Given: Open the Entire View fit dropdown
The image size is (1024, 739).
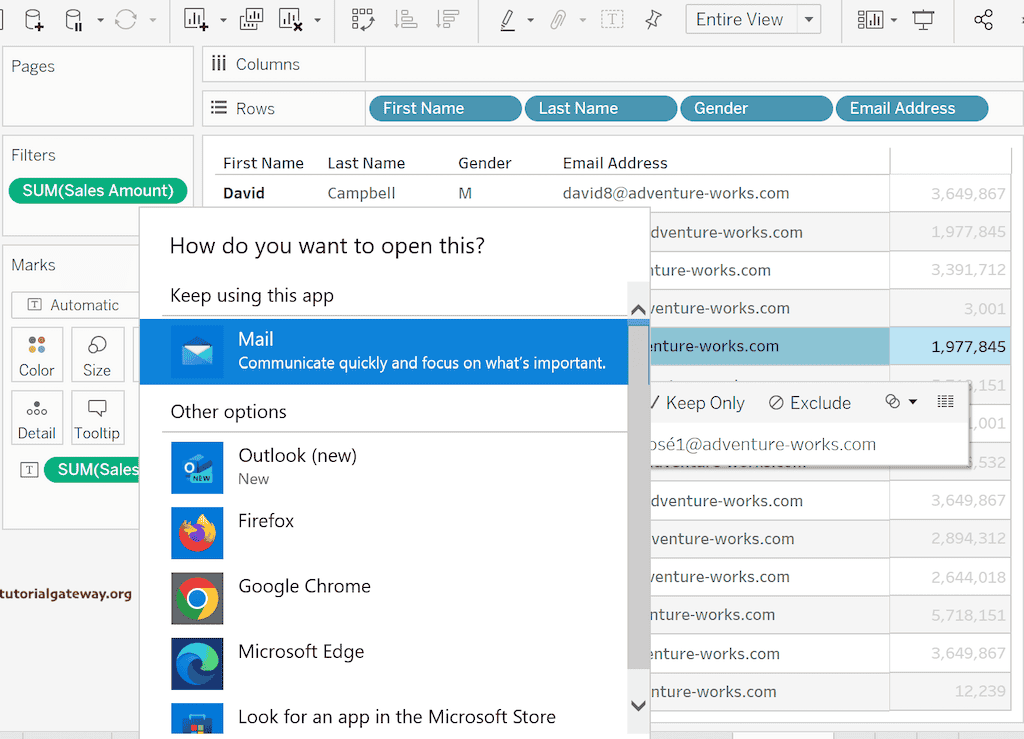Looking at the screenshot, I should 806,19.
